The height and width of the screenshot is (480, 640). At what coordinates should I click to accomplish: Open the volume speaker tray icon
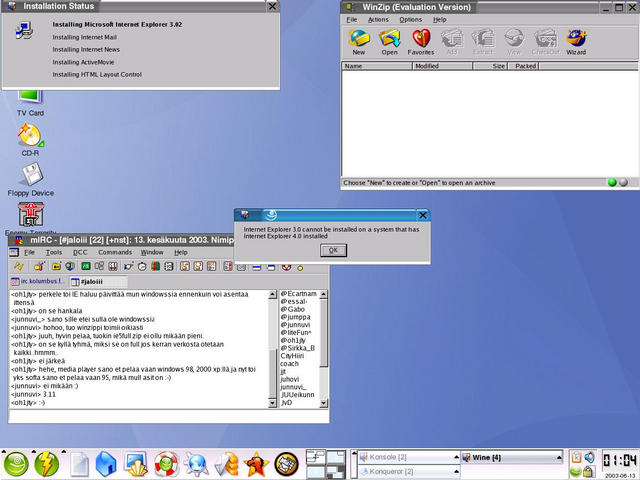click(589, 457)
